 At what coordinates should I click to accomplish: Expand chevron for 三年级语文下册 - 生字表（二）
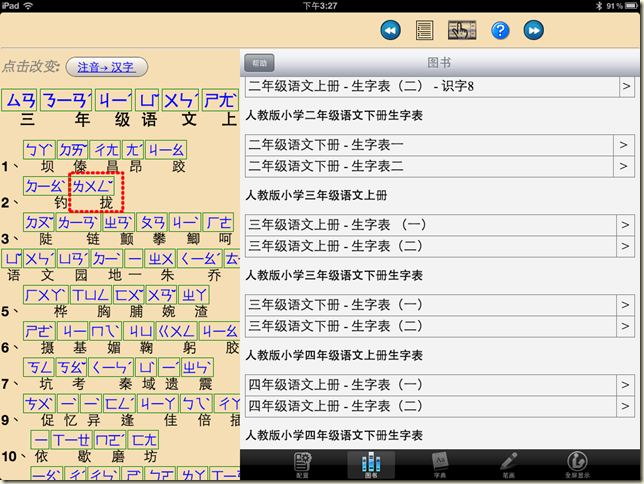625,326
